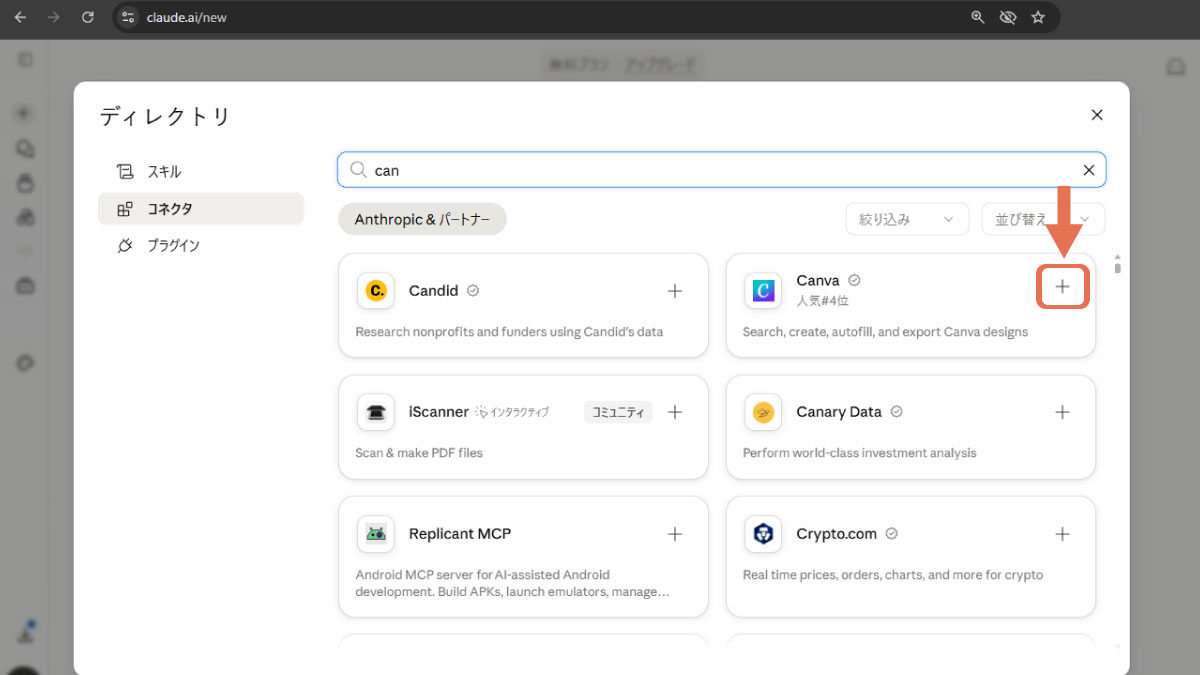
Task: Add the Candid connector with plus button
Action: 675,291
